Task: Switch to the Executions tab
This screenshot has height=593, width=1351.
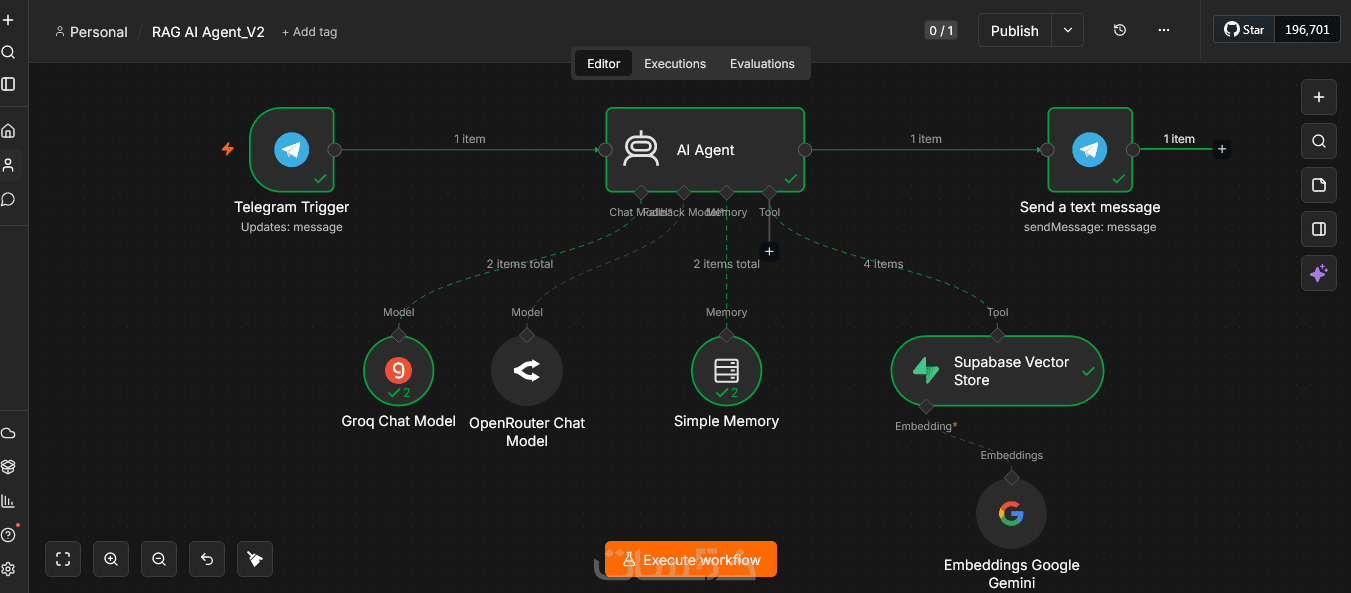Action: point(675,63)
